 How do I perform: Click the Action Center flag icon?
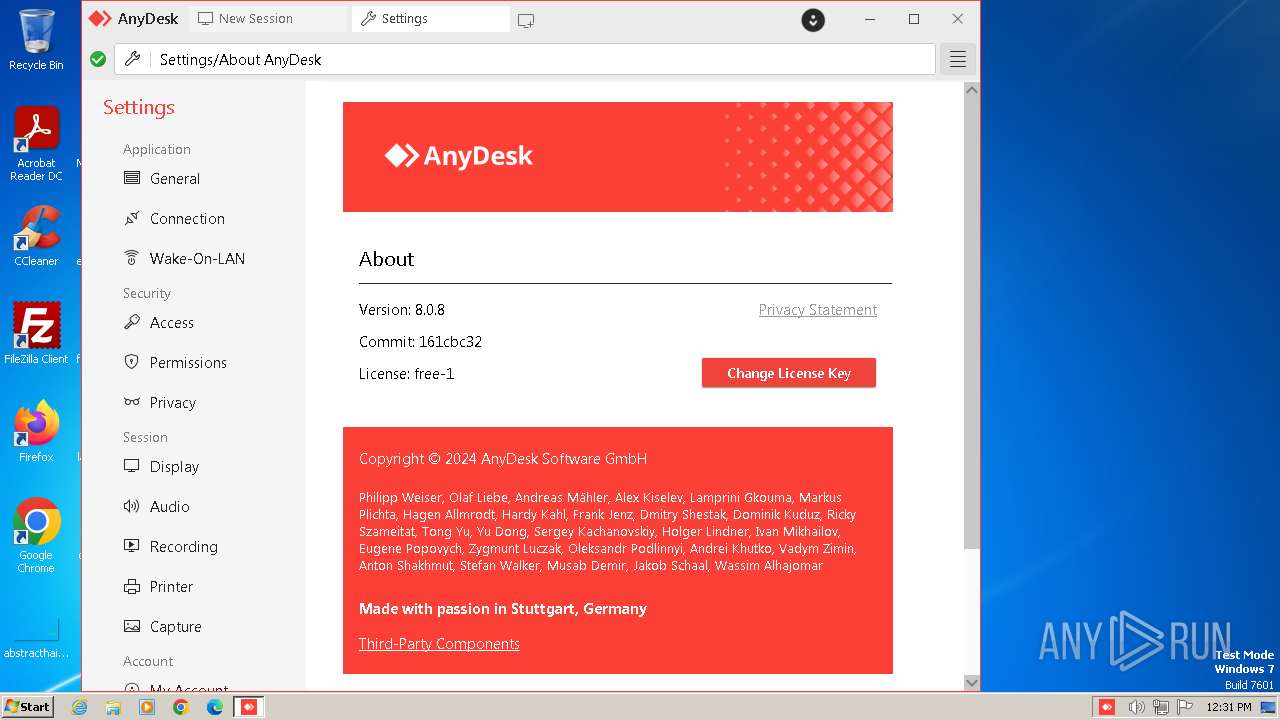[x=1184, y=707]
